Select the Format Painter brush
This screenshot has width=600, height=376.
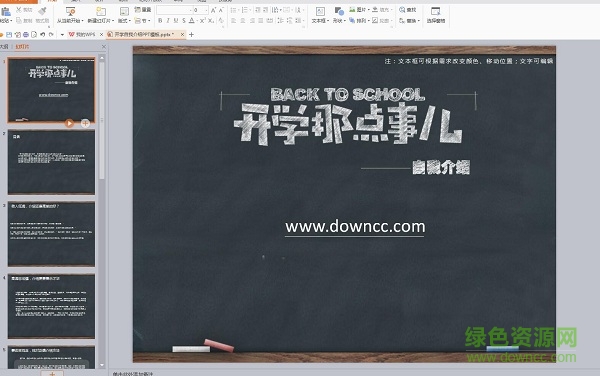tap(42, 11)
